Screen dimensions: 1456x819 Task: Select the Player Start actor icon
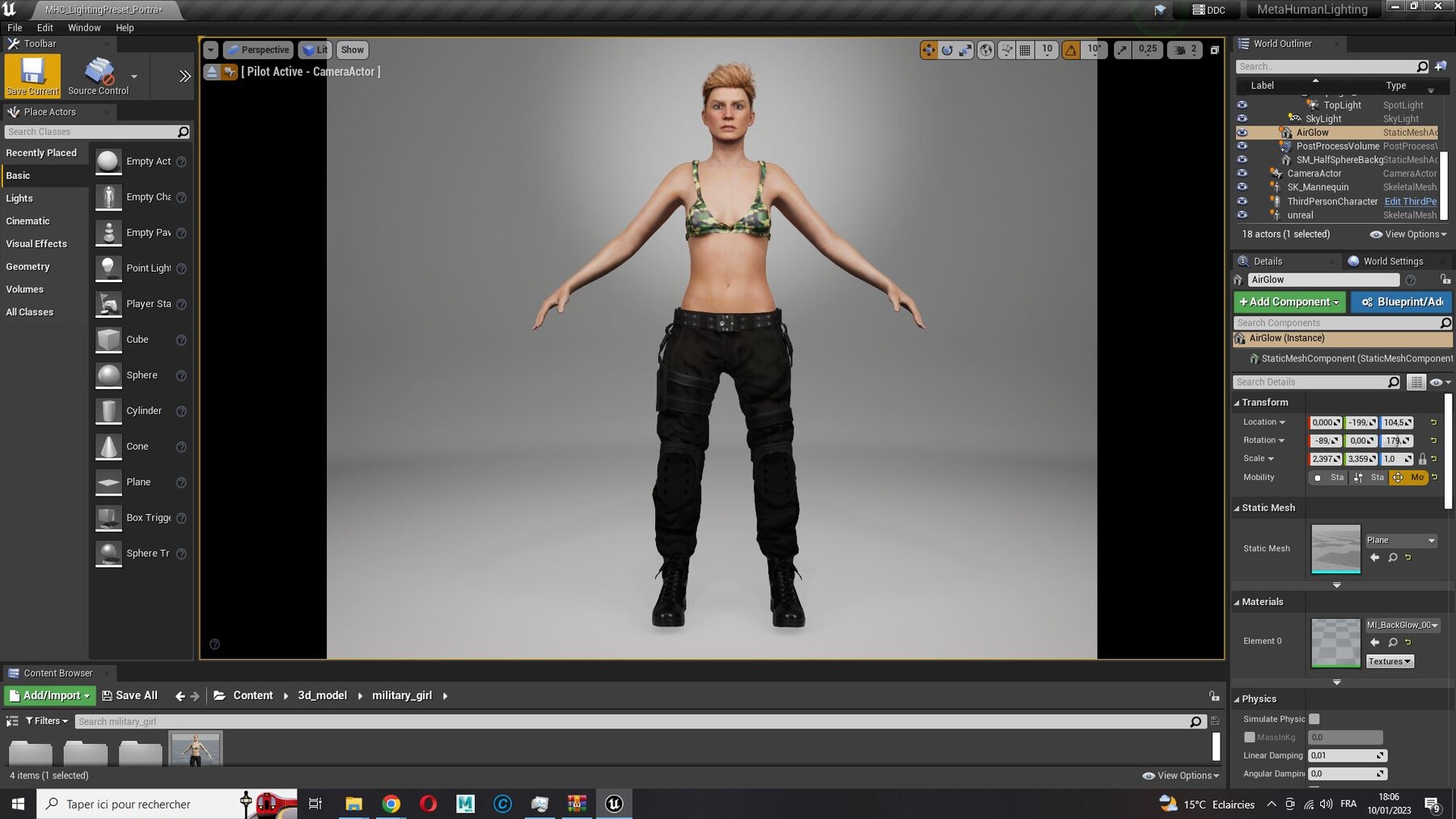pyautogui.click(x=108, y=304)
